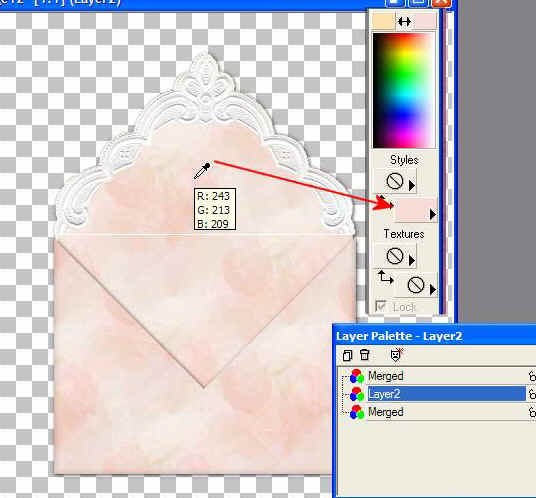Click the peach foreground color swatch
The image size is (536, 498).
coord(384,20)
